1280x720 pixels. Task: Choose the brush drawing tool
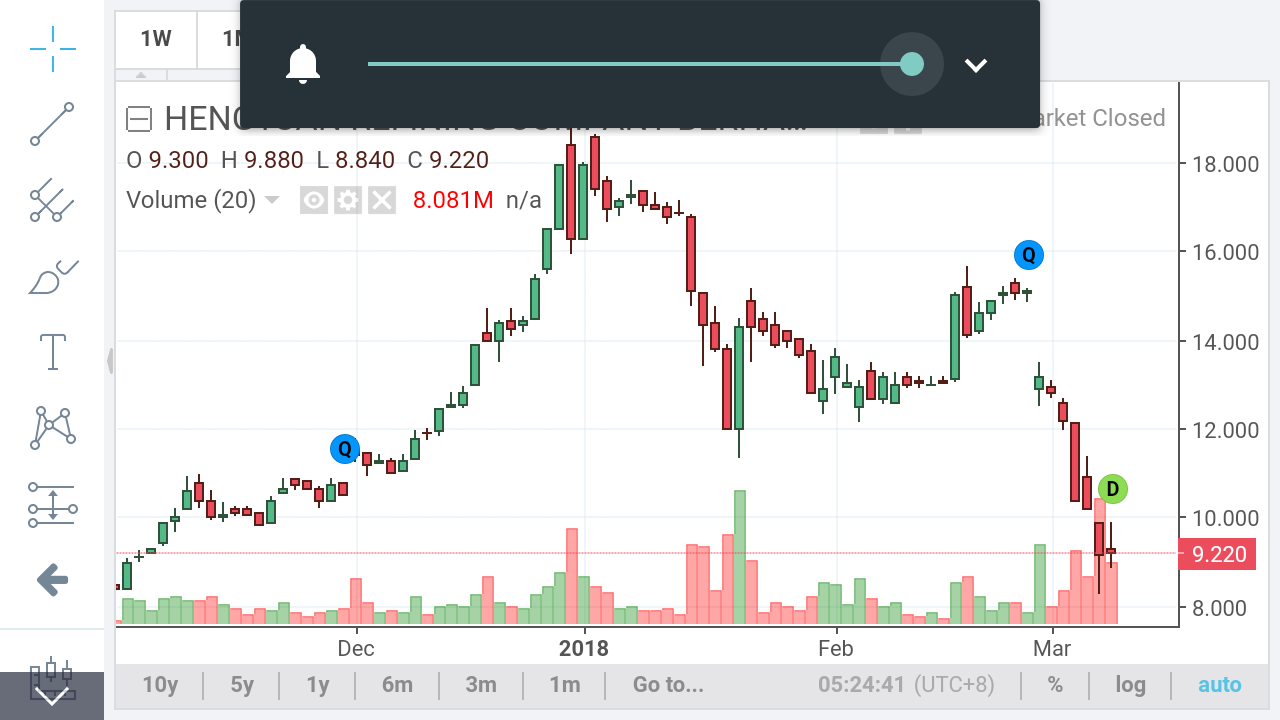pyautogui.click(x=52, y=277)
